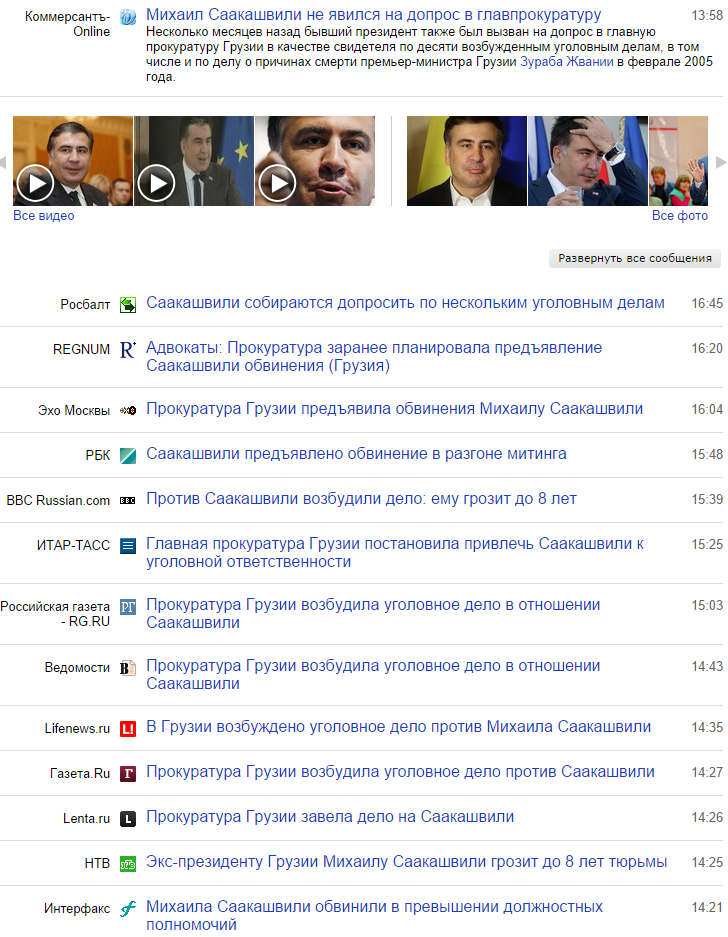Image resolution: width=728 pixels, height=937 pixels.
Task: Click the Lifenews.ru source icon
Action: 128,729
